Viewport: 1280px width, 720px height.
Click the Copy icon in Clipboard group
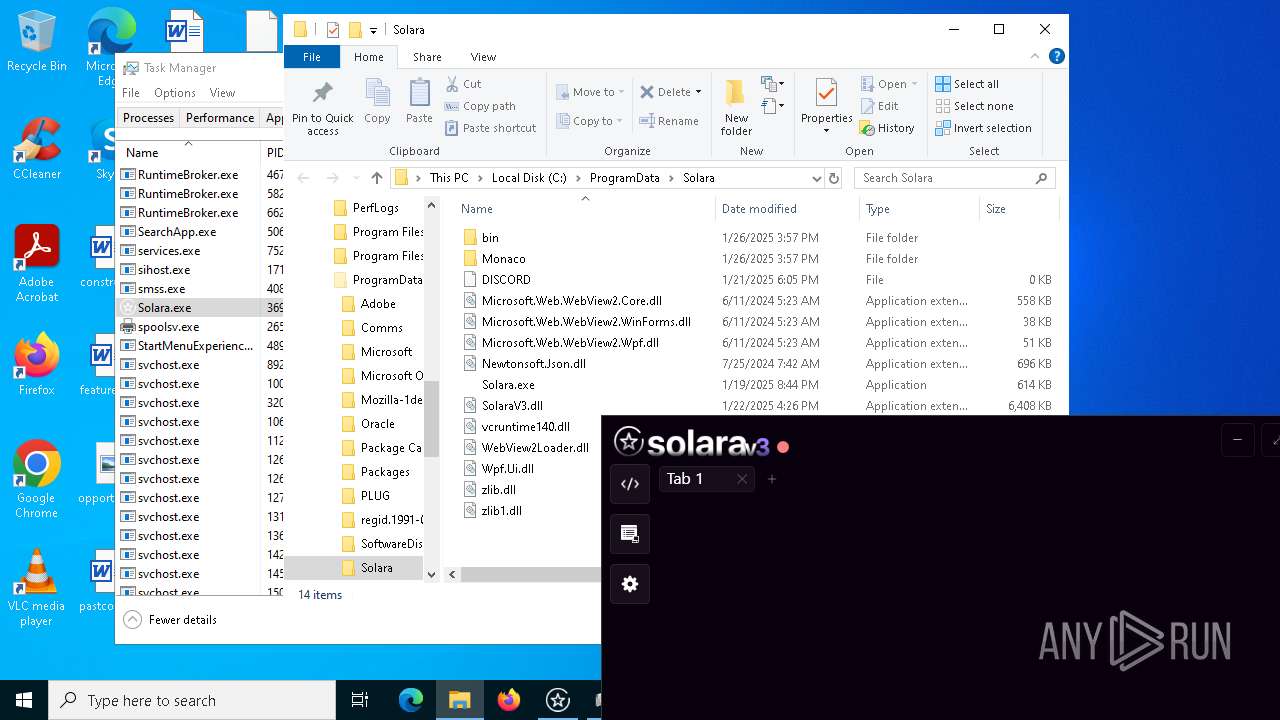click(x=377, y=102)
